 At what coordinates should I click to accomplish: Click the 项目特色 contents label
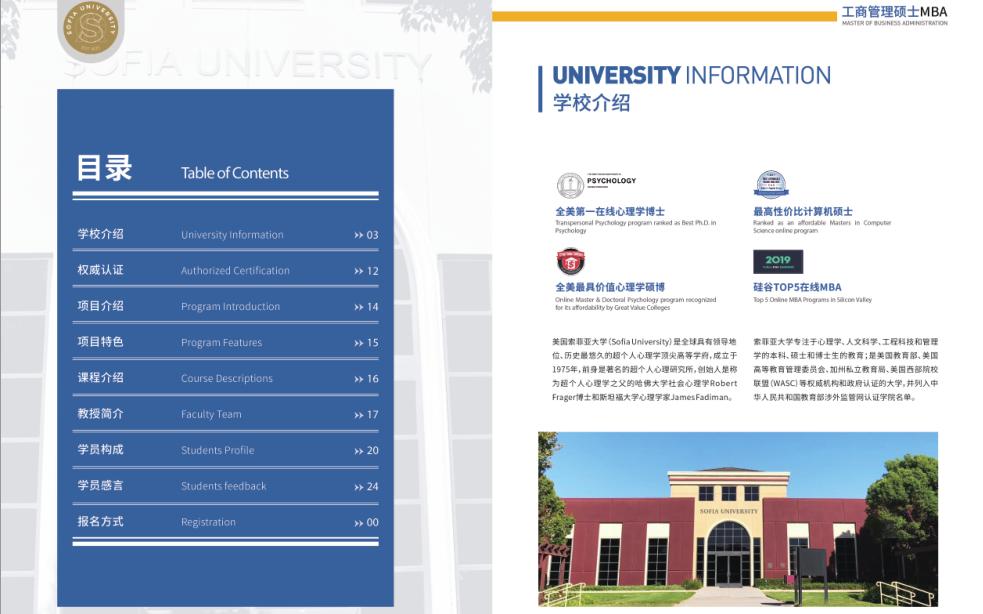(100, 342)
